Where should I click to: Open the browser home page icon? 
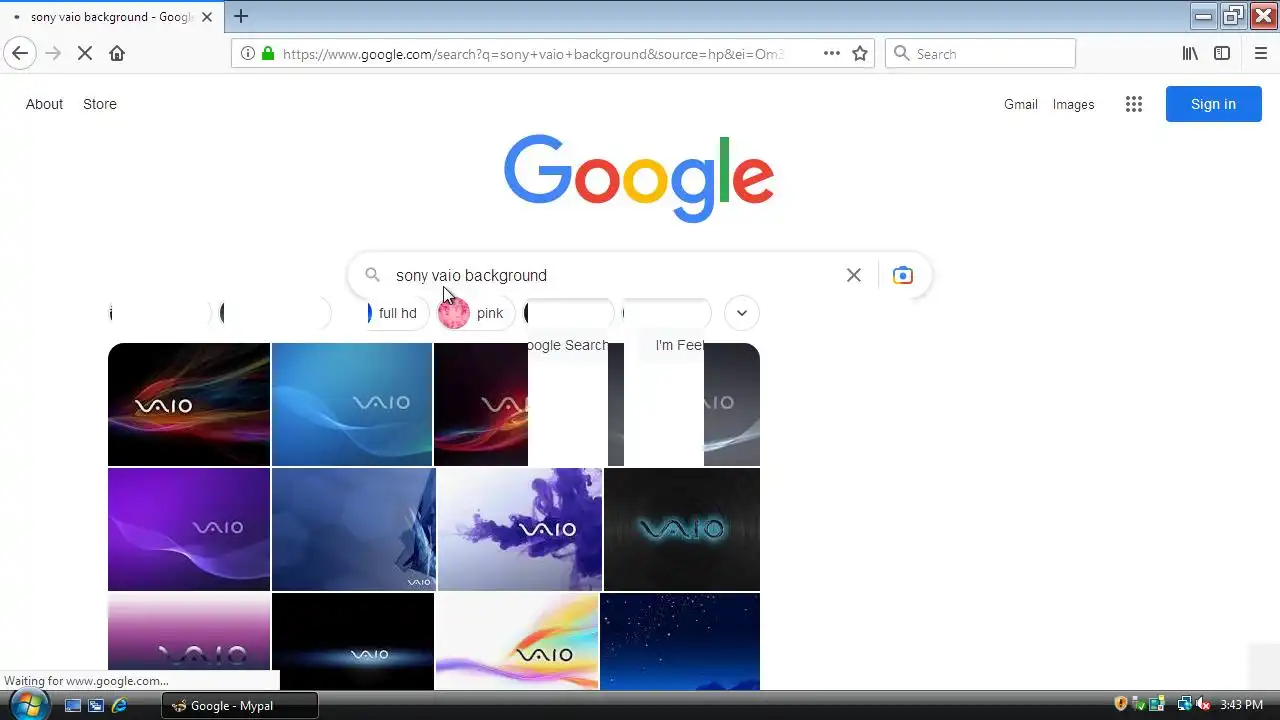117,54
